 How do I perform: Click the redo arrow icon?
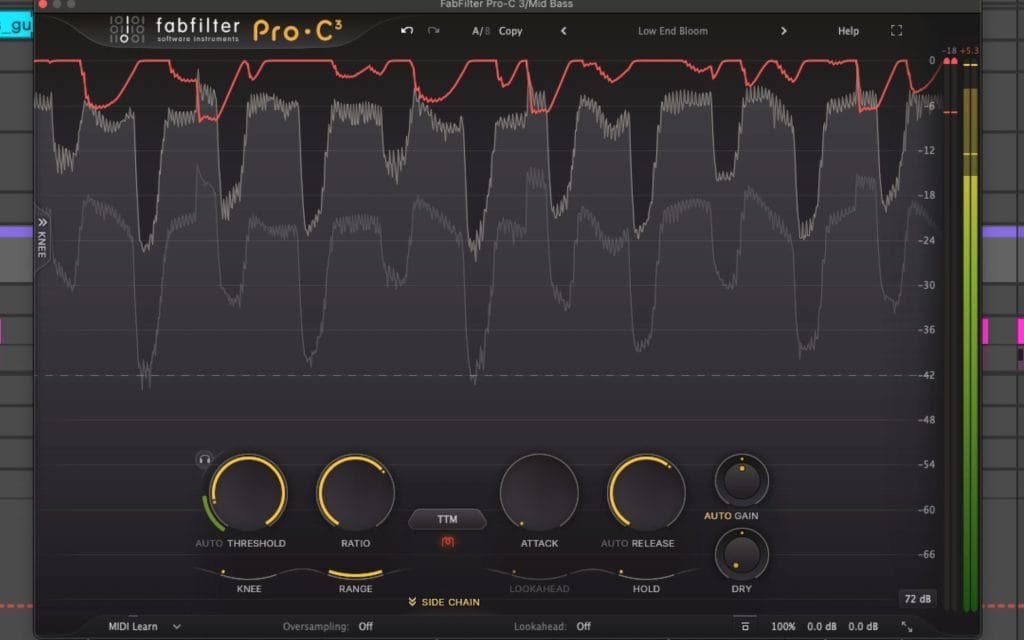click(433, 31)
